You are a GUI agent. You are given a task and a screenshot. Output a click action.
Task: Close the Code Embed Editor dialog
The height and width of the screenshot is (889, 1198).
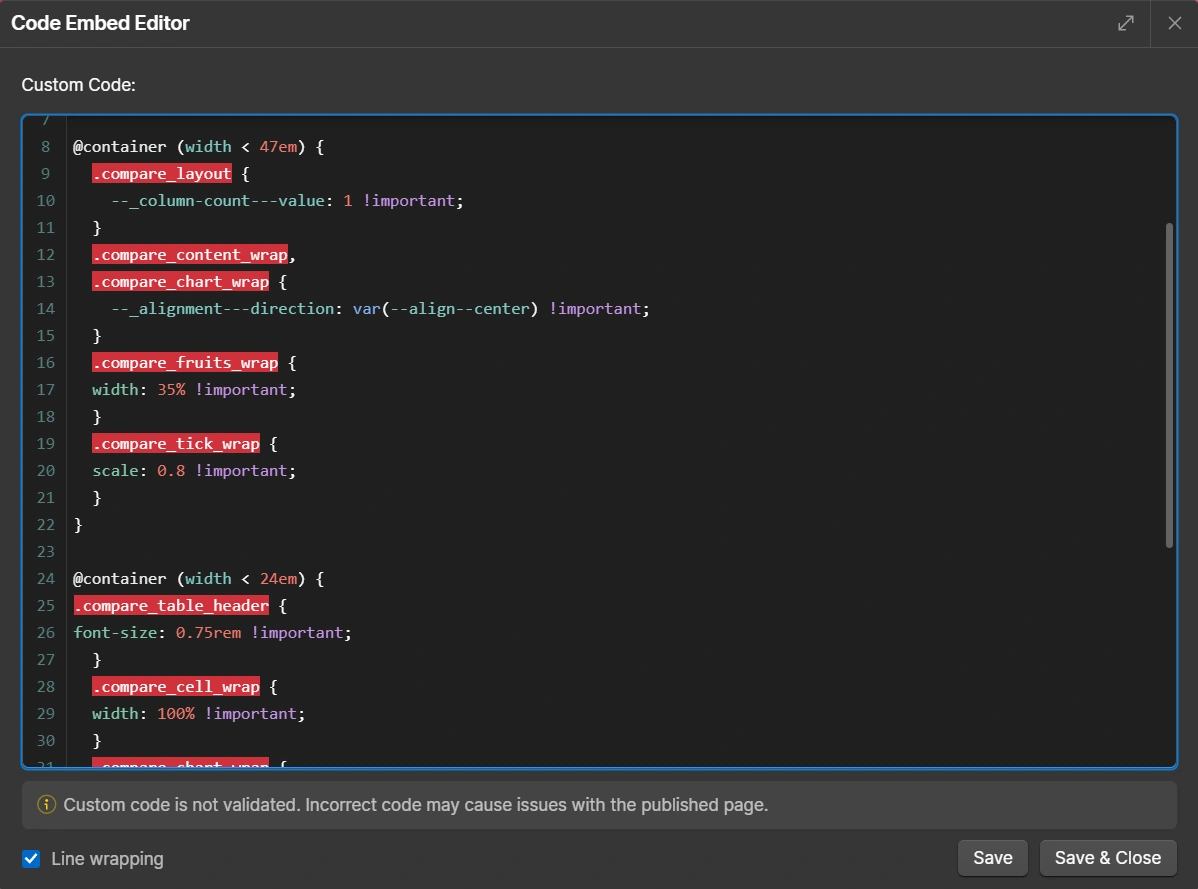point(1174,24)
